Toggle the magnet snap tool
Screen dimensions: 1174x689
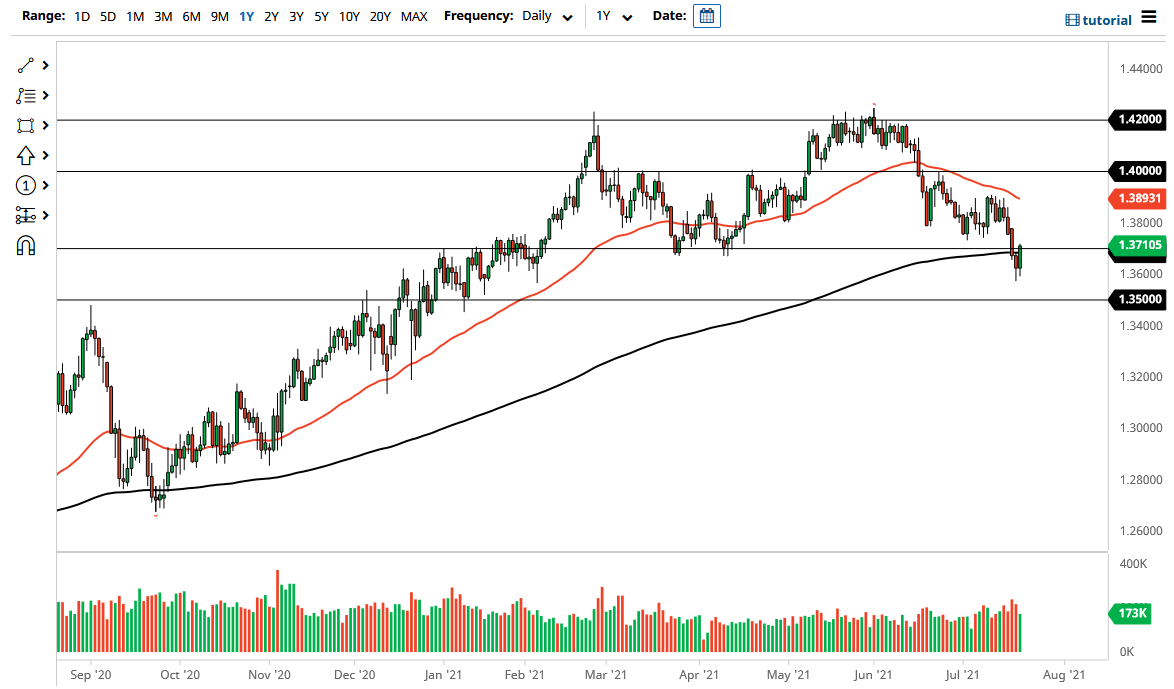pyautogui.click(x=28, y=245)
